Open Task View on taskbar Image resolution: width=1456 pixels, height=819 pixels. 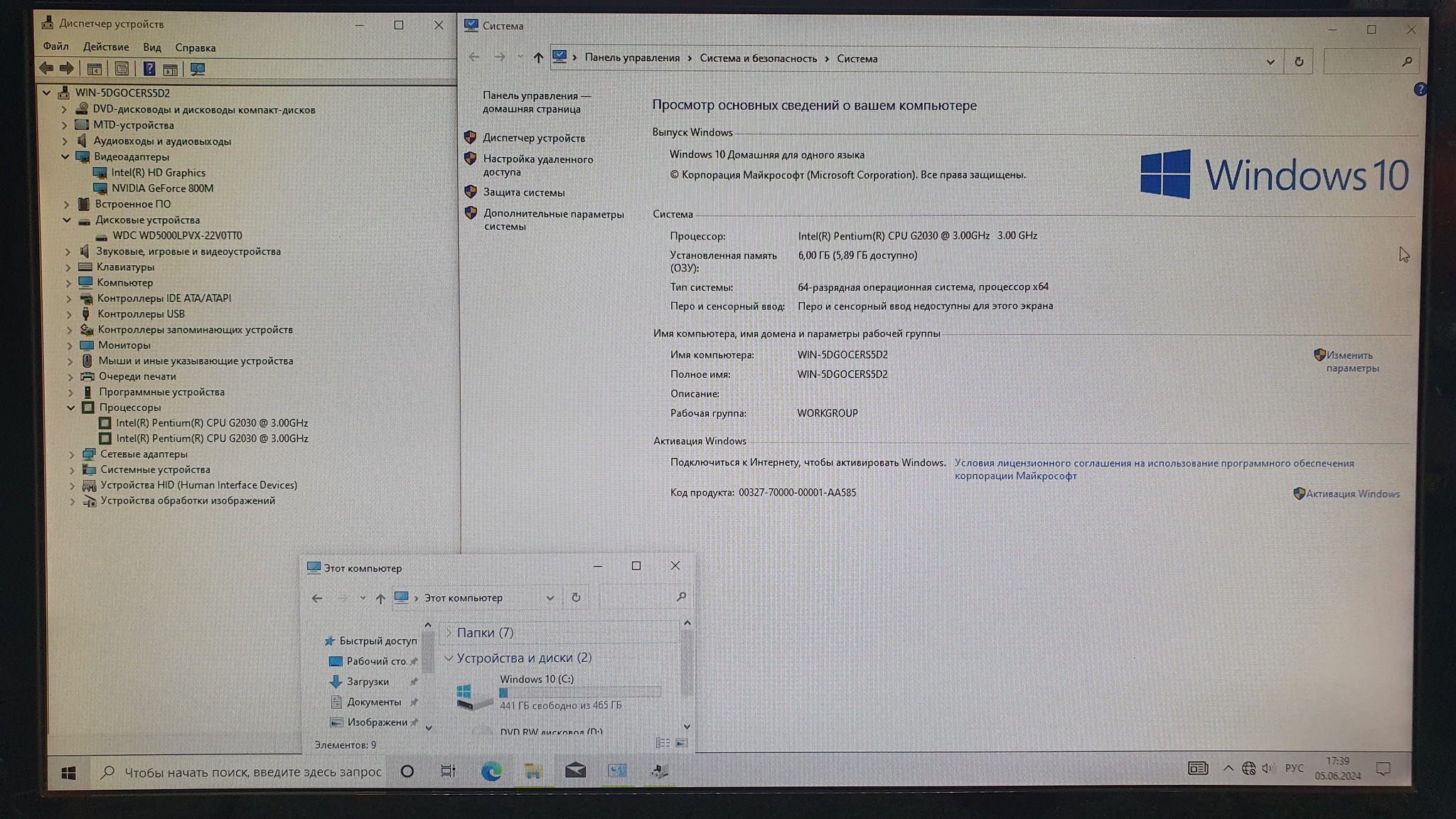pyautogui.click(x=448, y=771)
